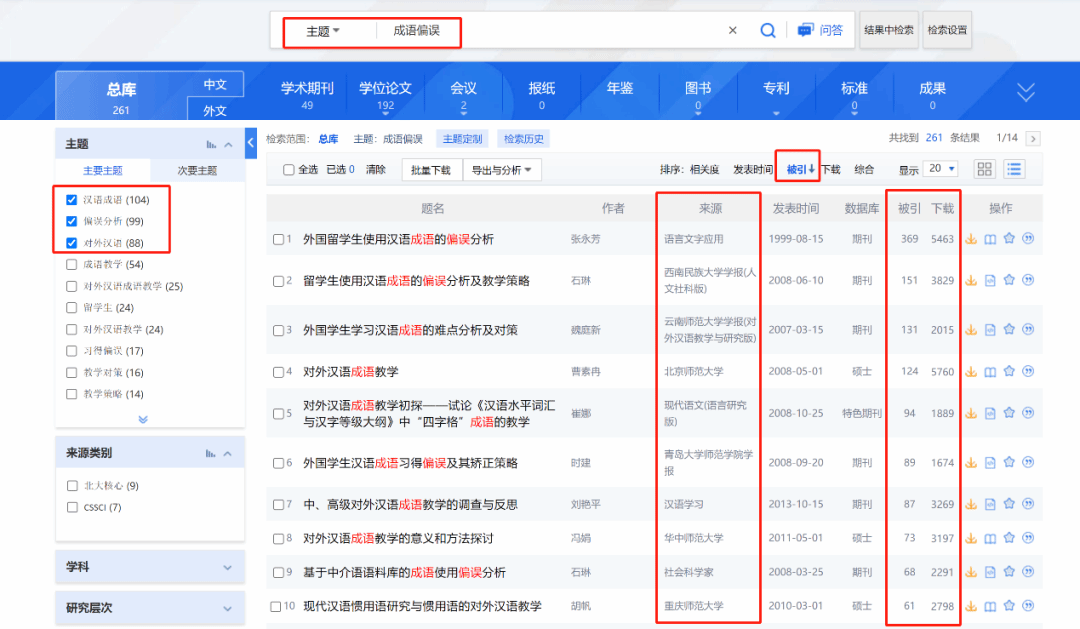Tick the 北大核心 (9) source checkbox
1080x629 pixels.
(x=72, y=486)
